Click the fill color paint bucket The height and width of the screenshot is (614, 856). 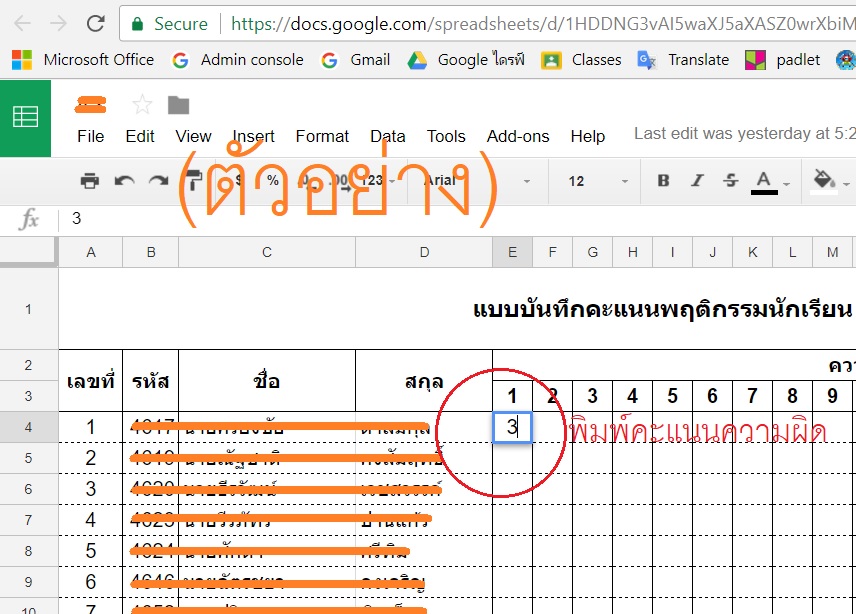824,181
